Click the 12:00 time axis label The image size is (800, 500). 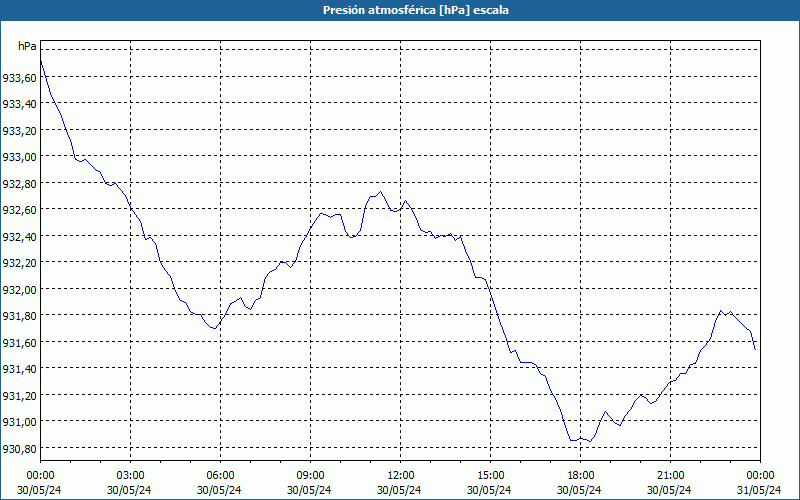coord(401,476)
